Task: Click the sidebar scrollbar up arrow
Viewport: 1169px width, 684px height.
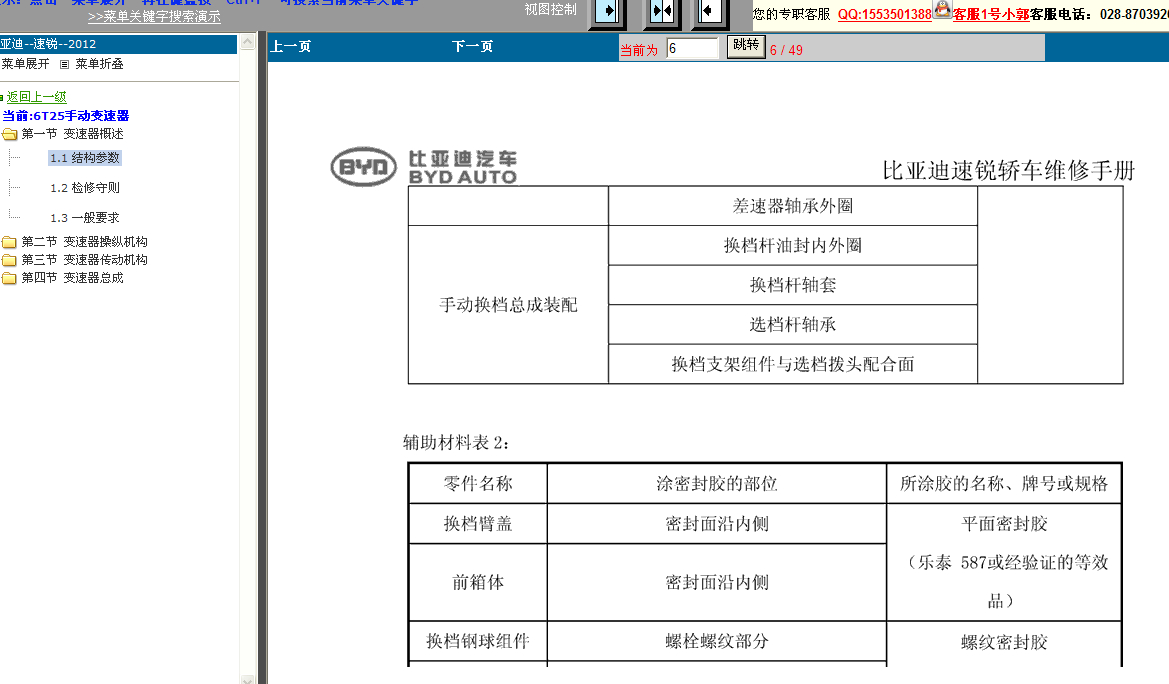Action: (248, 43)
